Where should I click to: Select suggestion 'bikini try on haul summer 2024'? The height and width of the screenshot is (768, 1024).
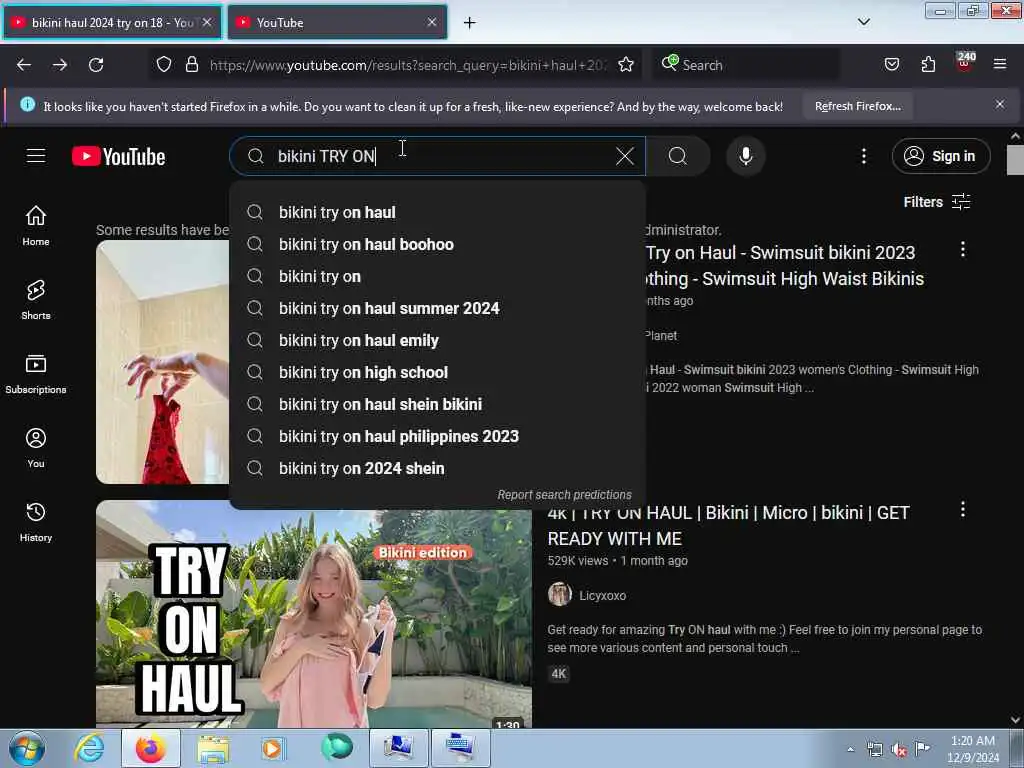(438, 308)
